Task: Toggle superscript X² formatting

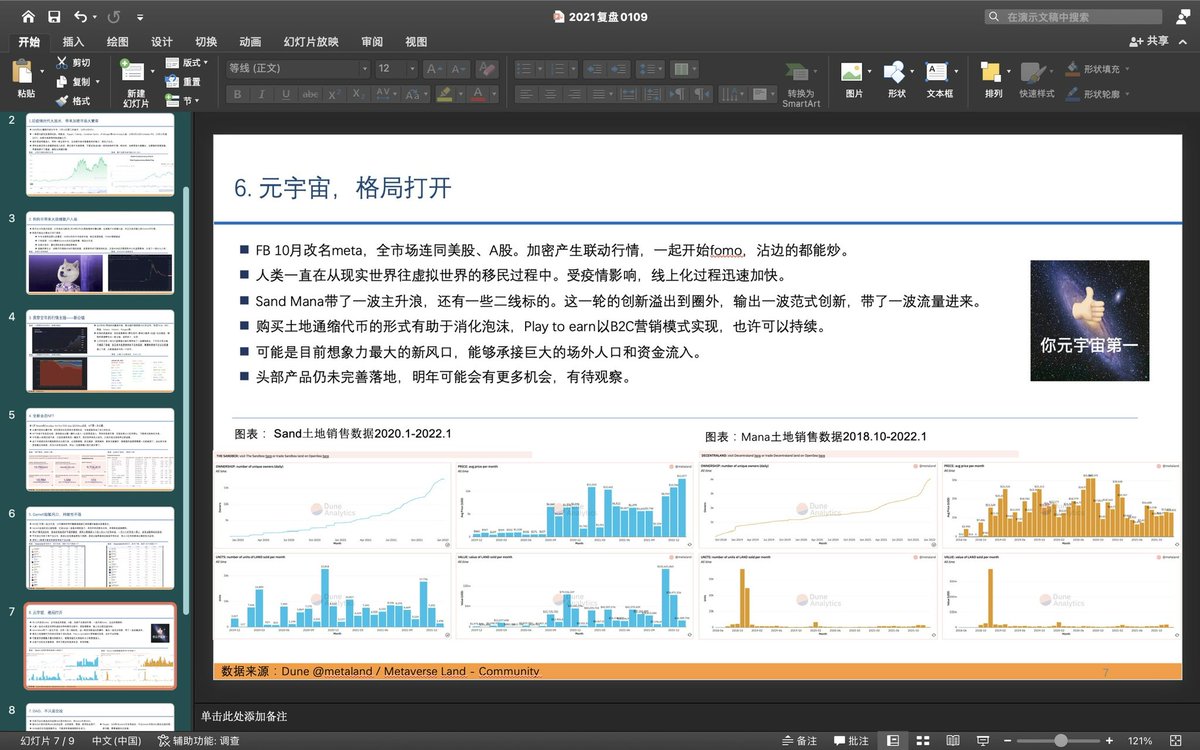Action: 336,95
